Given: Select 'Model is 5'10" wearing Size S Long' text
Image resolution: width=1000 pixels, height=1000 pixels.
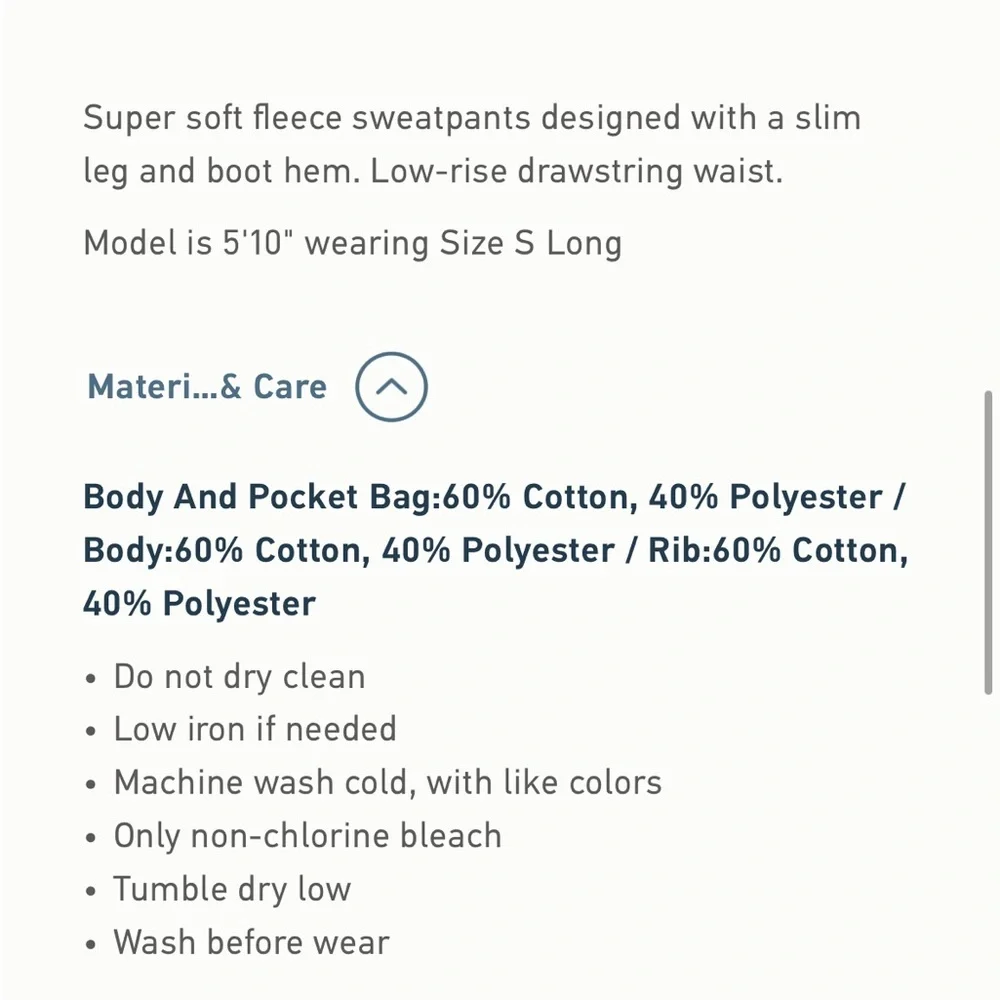Looking at the screenshot, I should coord(352,242).
